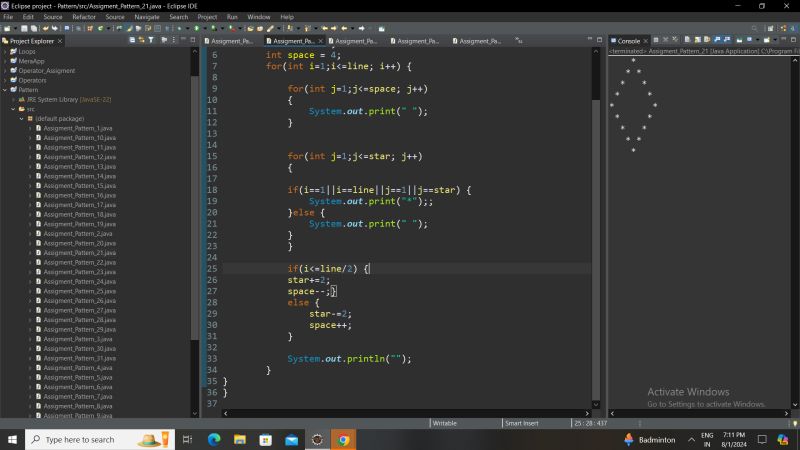Open the Window menu
The height and width of the screenshot is (450, 800).
coord(259,17)
